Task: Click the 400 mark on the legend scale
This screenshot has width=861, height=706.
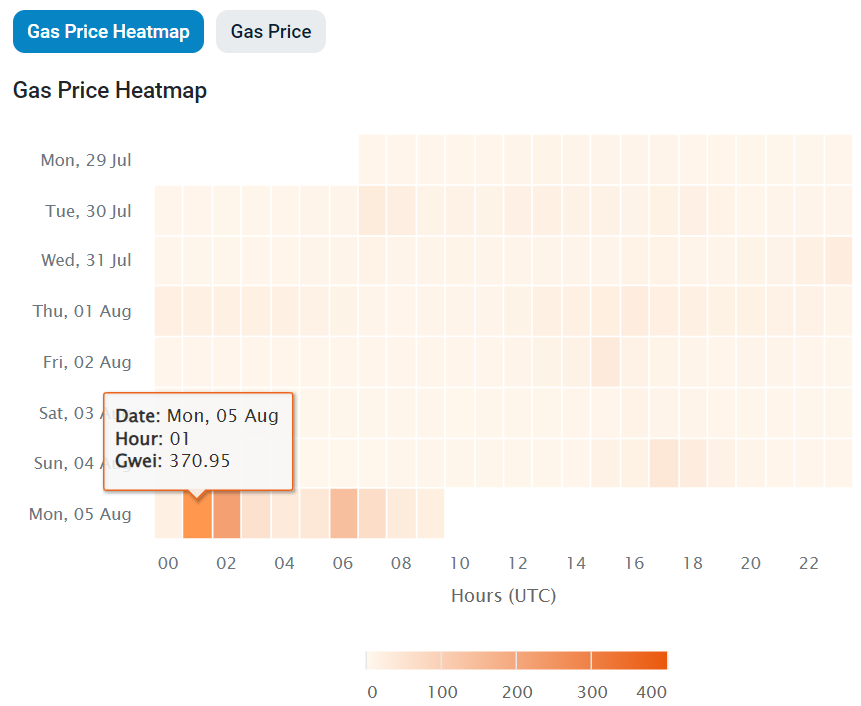Action: coord(651,691)
